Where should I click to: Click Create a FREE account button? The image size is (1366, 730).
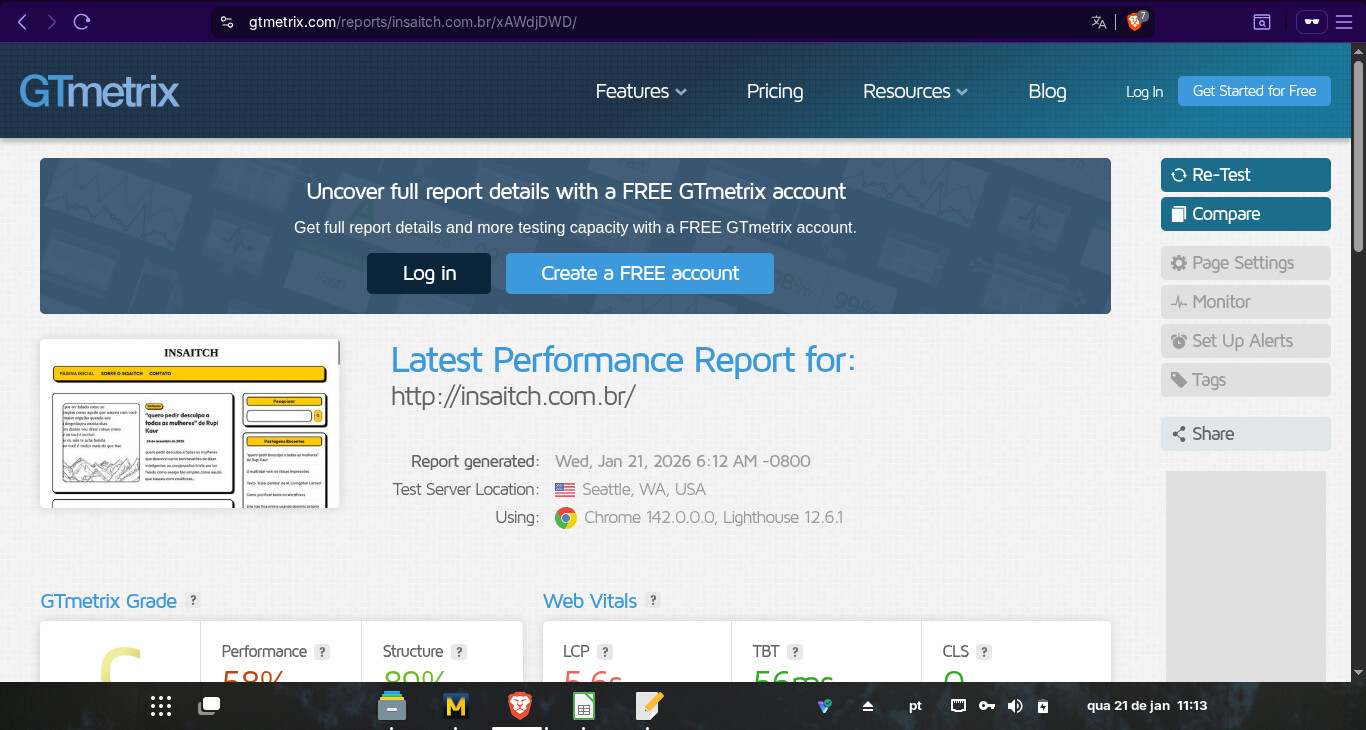639,274
